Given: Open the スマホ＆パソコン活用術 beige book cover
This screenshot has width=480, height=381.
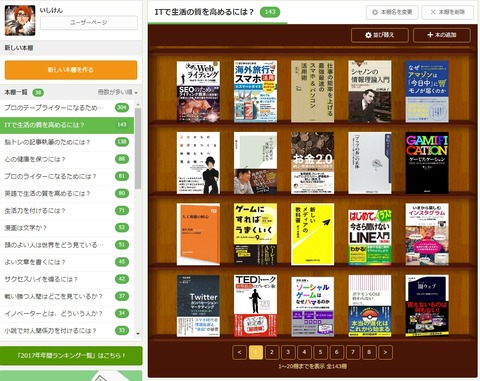Looking at the screenshot, I should click(312, 91).
